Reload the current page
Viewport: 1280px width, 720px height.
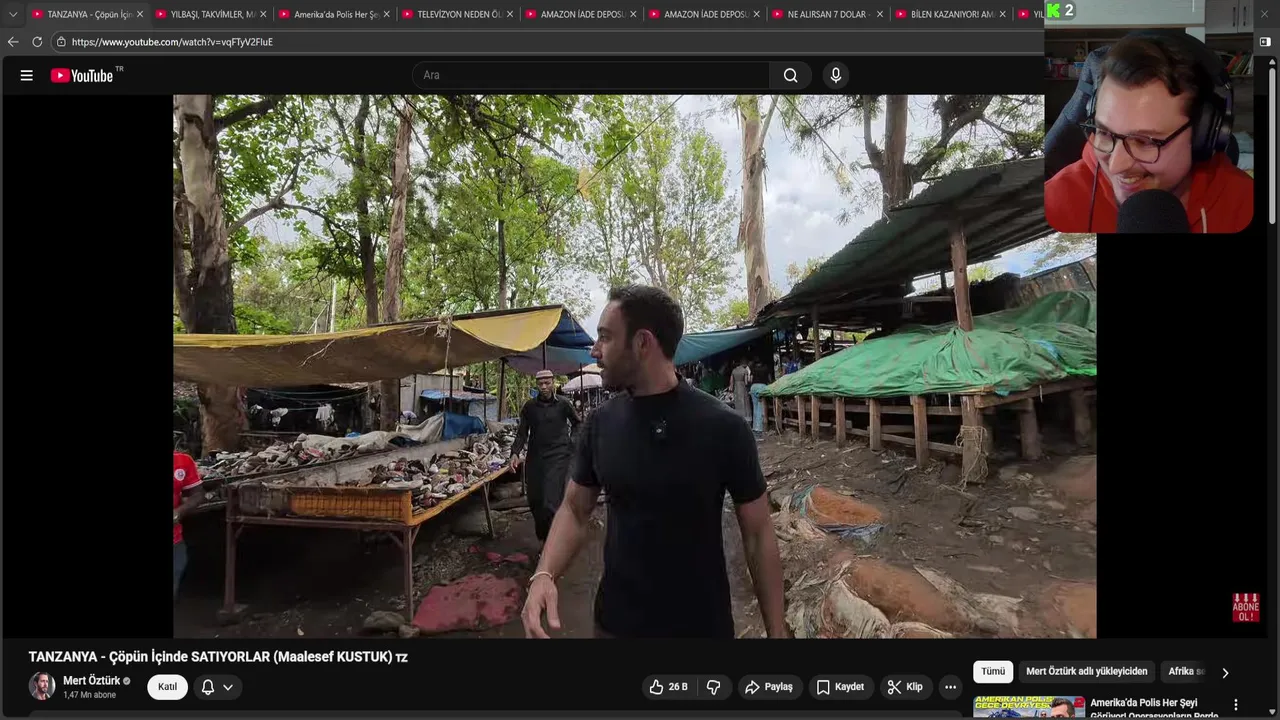pos(37,42)
